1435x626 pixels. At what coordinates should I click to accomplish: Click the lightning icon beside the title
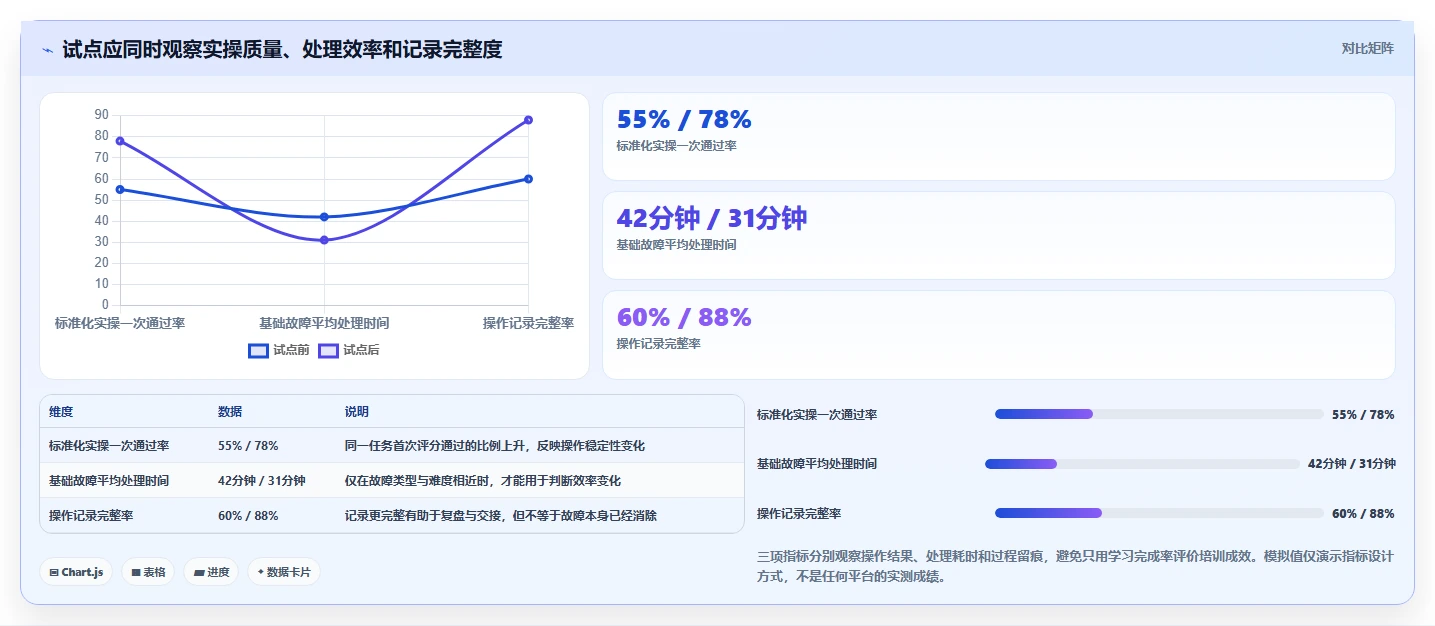click(48, 50)
